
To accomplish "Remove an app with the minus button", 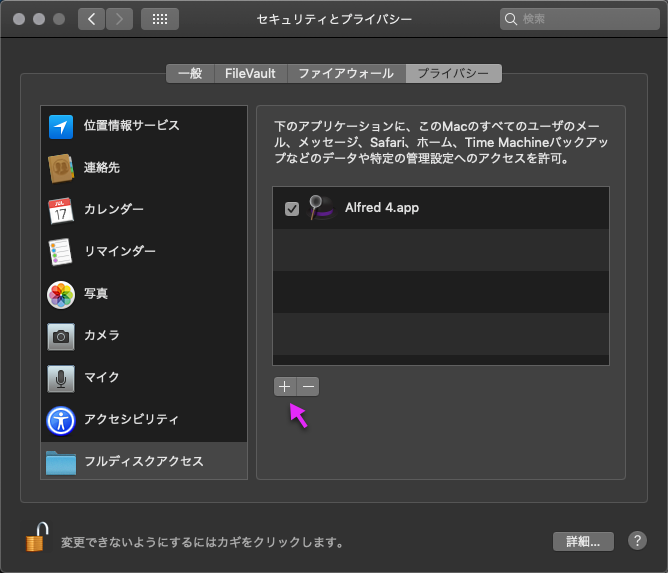I will (308, 386).
